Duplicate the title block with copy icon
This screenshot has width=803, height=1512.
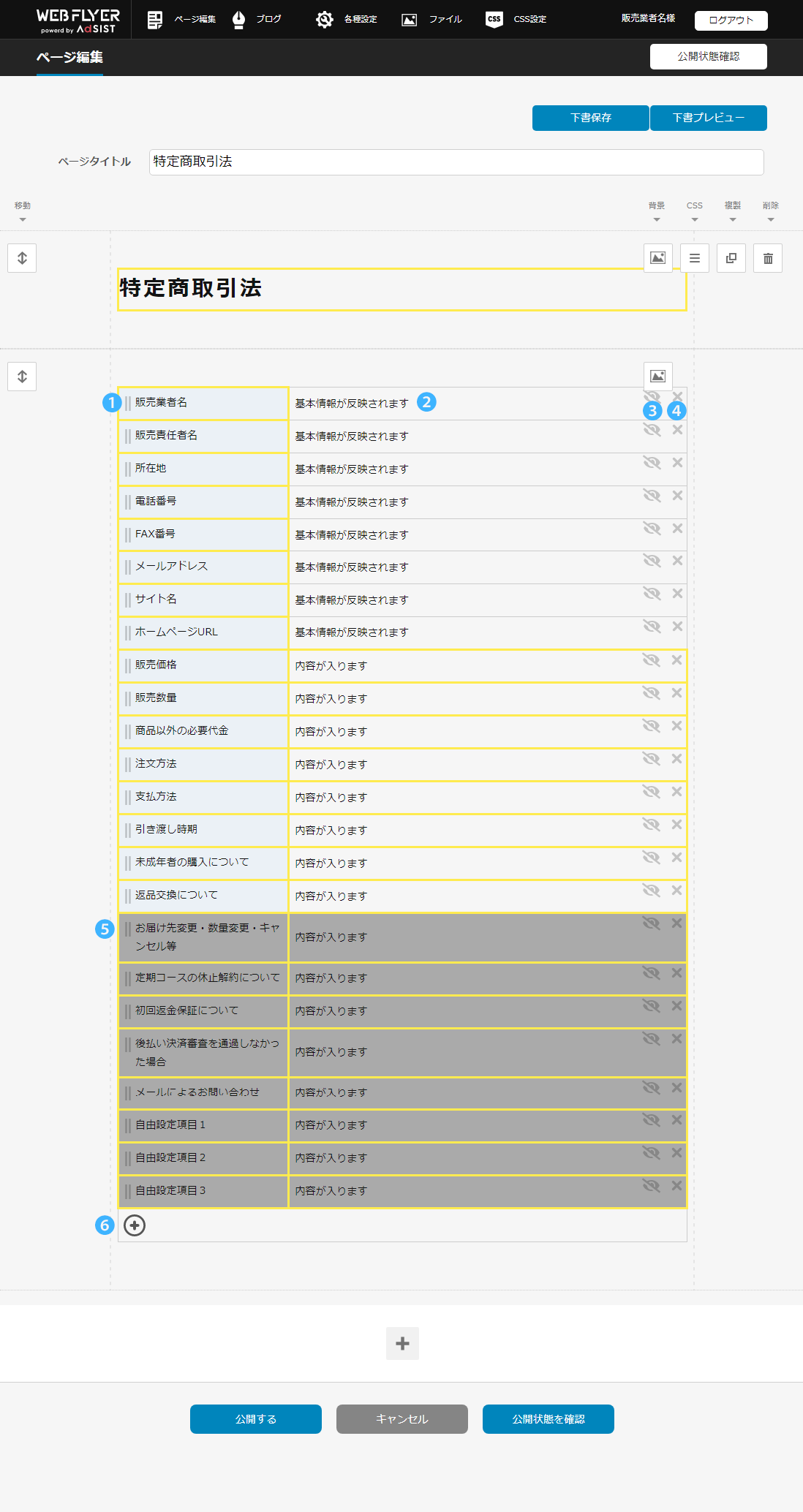point(731,258)
